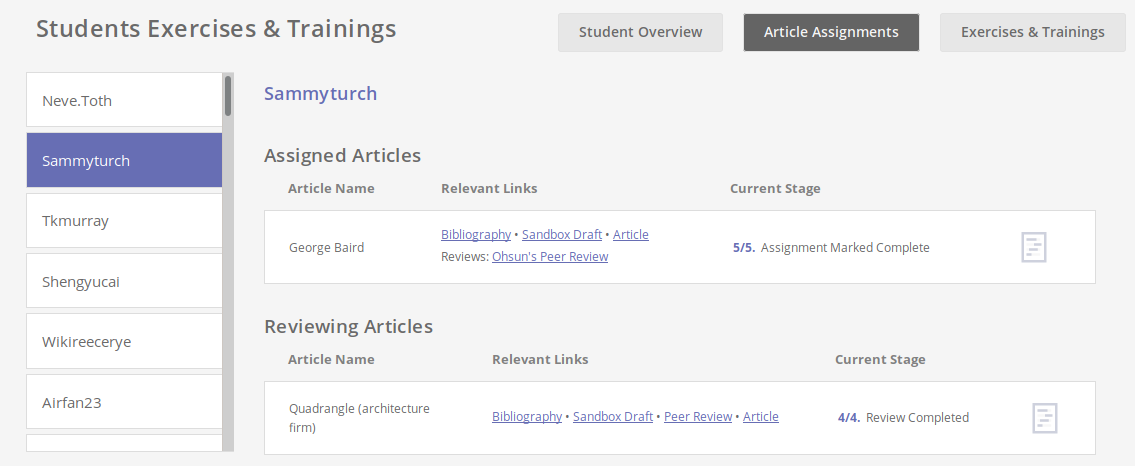Choose Tkmurray from student list
This screenshot has height=466, width=1135.
[x=125, y=221]
